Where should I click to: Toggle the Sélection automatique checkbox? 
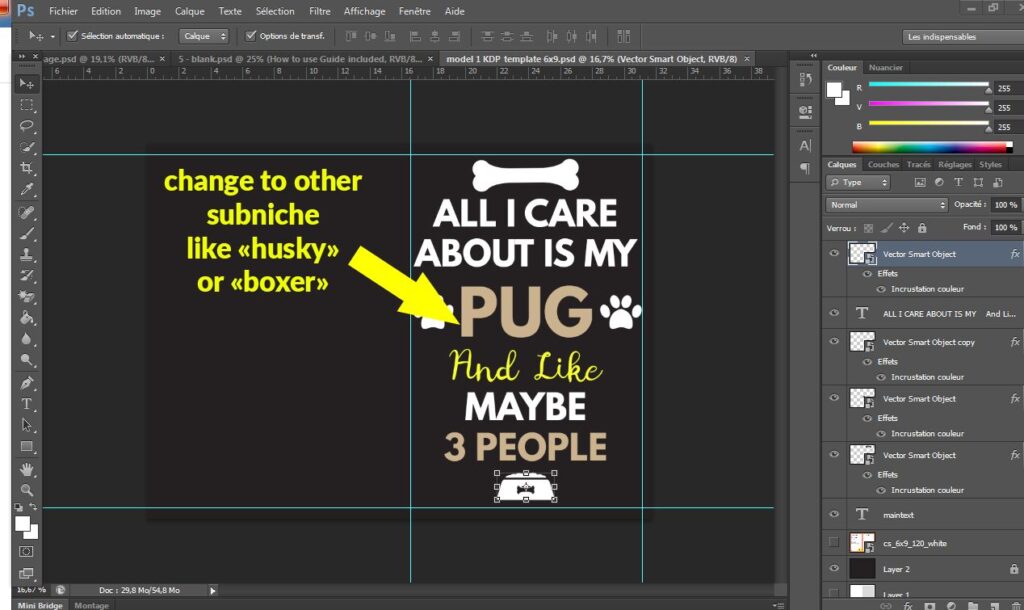[72, 36]
